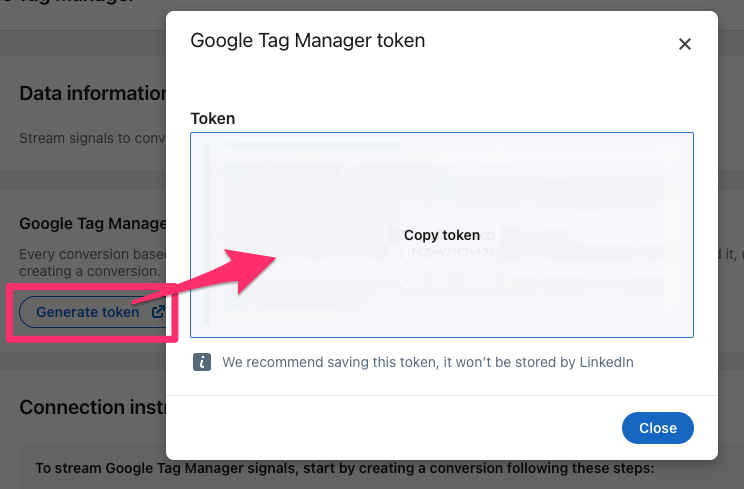
Task: Click the Every conversion based description text
Action: point(93,254)
